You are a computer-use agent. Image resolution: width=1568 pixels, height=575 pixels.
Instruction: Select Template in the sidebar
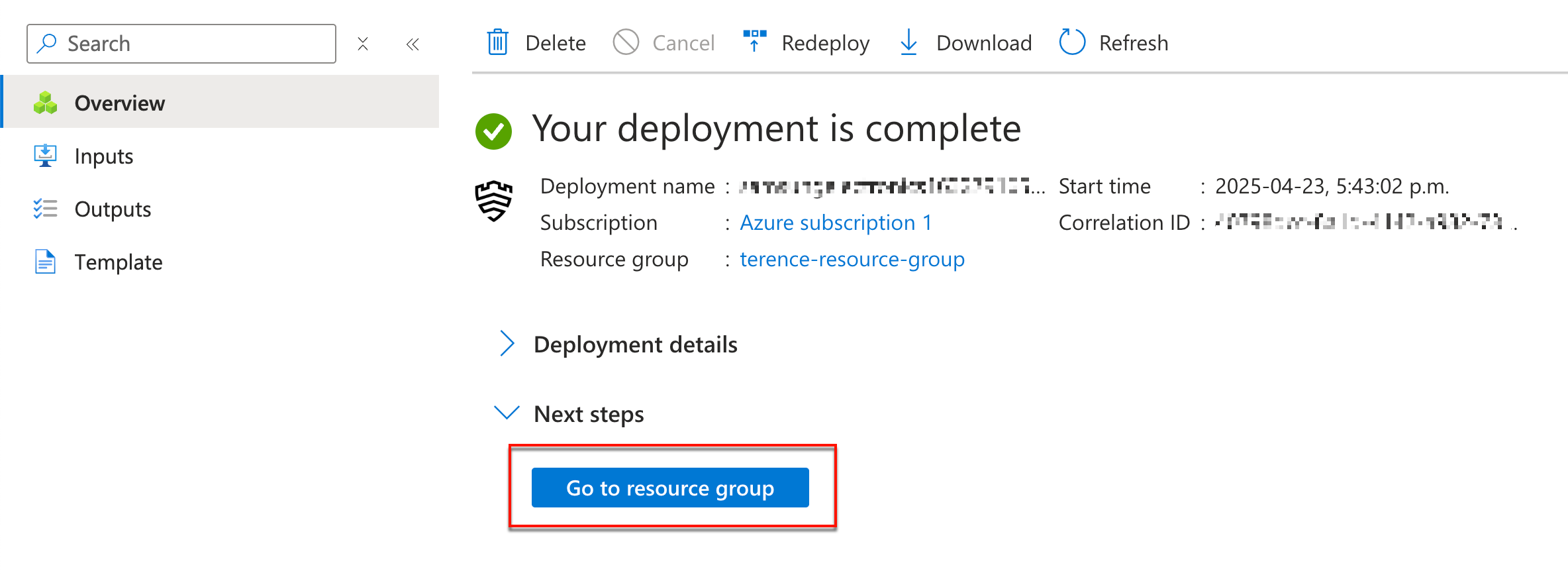coord(118,262)
